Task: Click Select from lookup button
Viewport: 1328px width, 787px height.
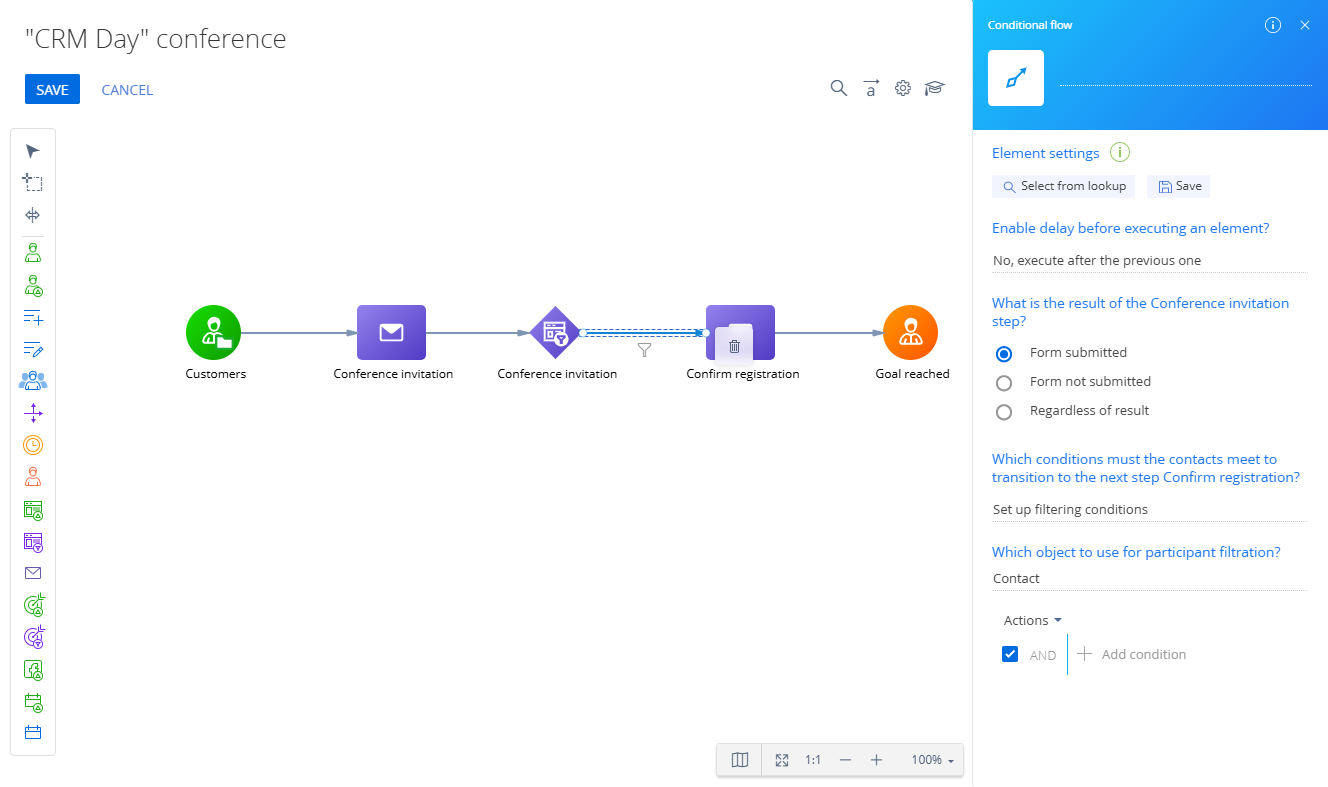Action: coord(1064,186)
